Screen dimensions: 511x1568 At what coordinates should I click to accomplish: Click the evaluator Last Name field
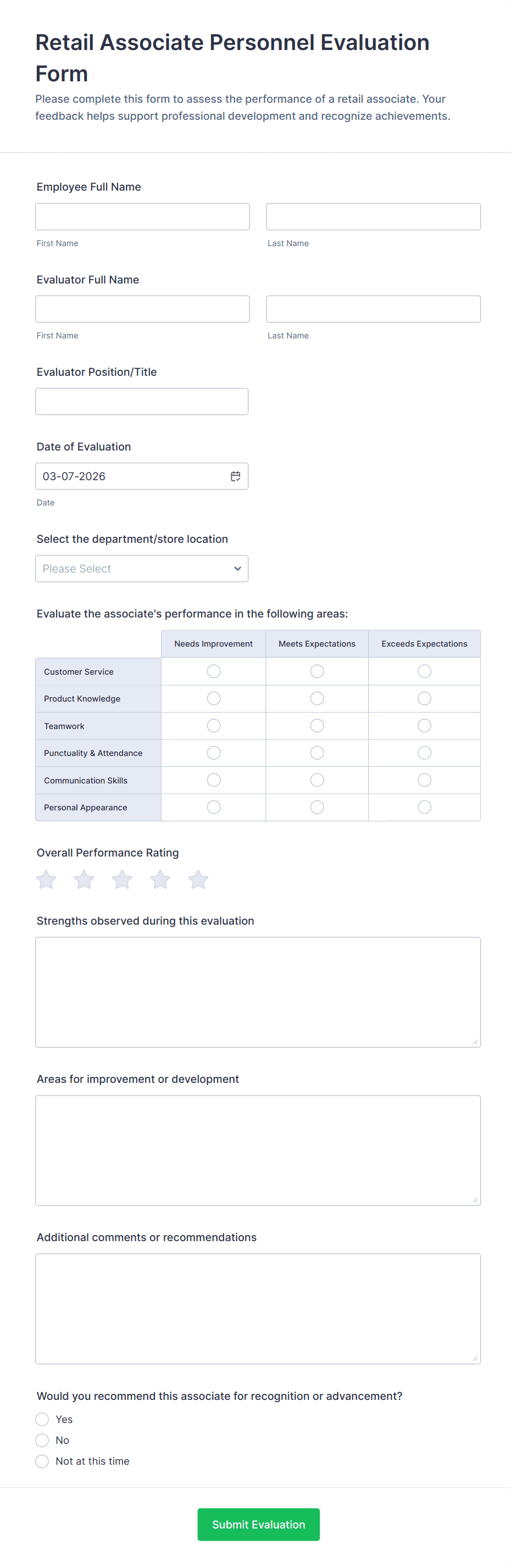pos(373,309)
